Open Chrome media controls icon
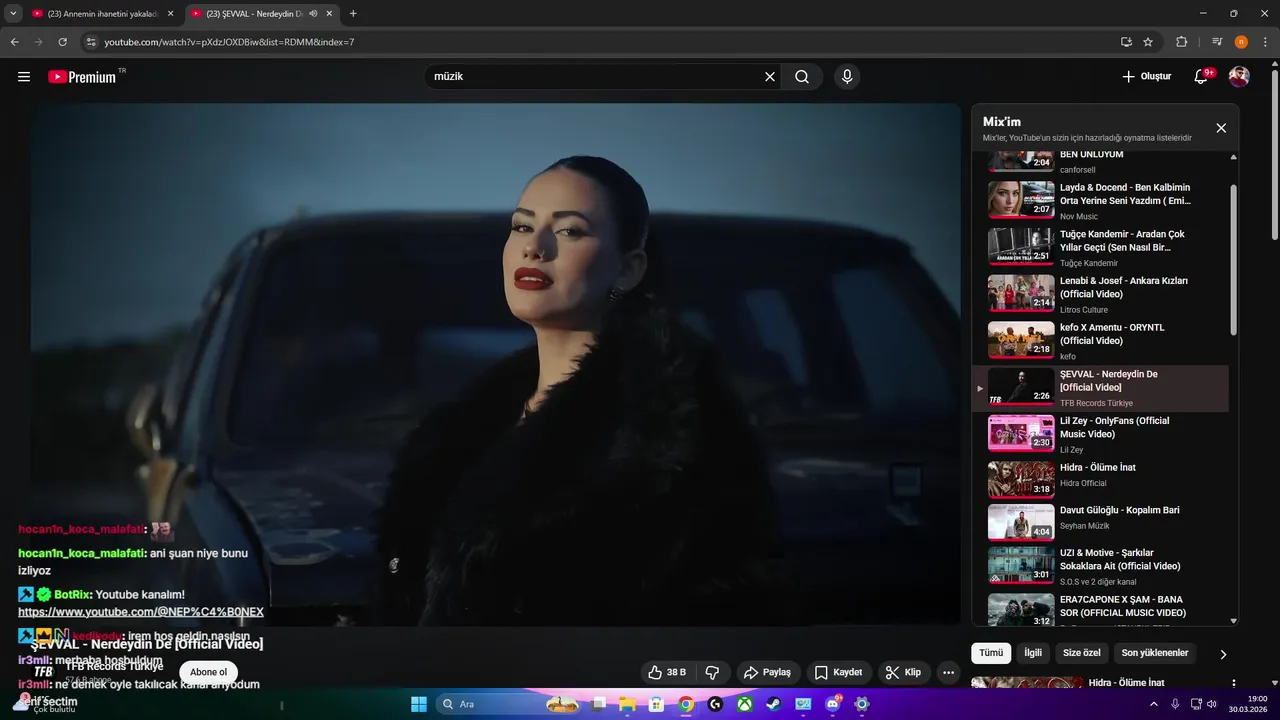1280x720 pixels. pos(1217,42)
